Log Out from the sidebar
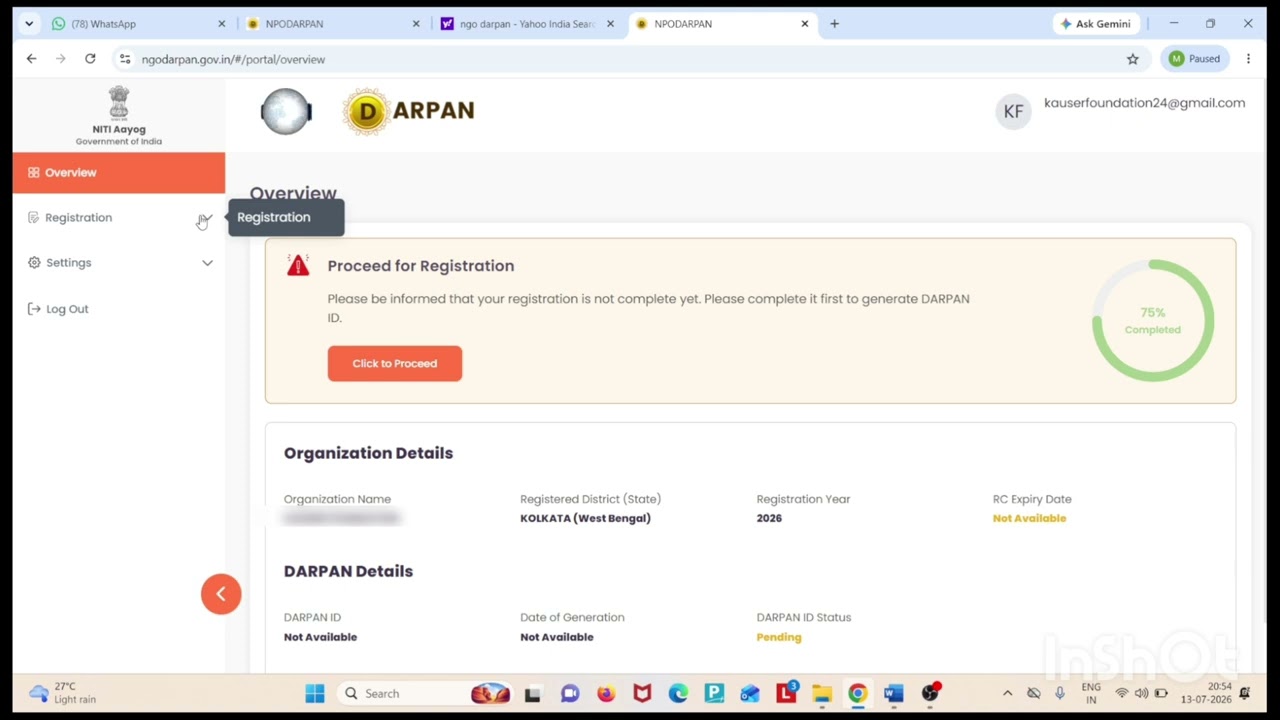The width and height of the screenshot is (1280, 720). (58, 309)
